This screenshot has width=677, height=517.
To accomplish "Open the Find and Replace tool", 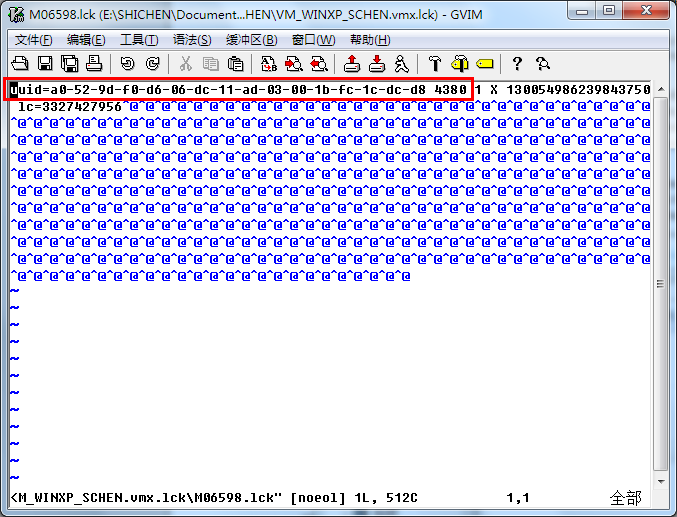I will (x=269, y=63).
